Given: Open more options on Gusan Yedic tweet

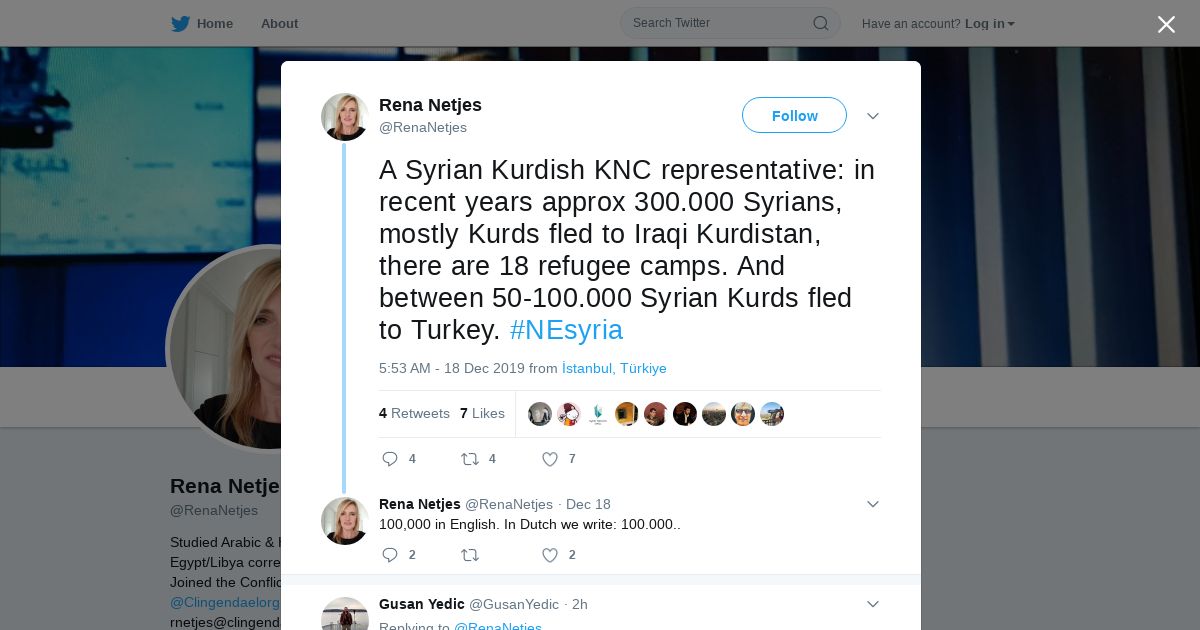Looking at the screenshot, I should [873, 604].
